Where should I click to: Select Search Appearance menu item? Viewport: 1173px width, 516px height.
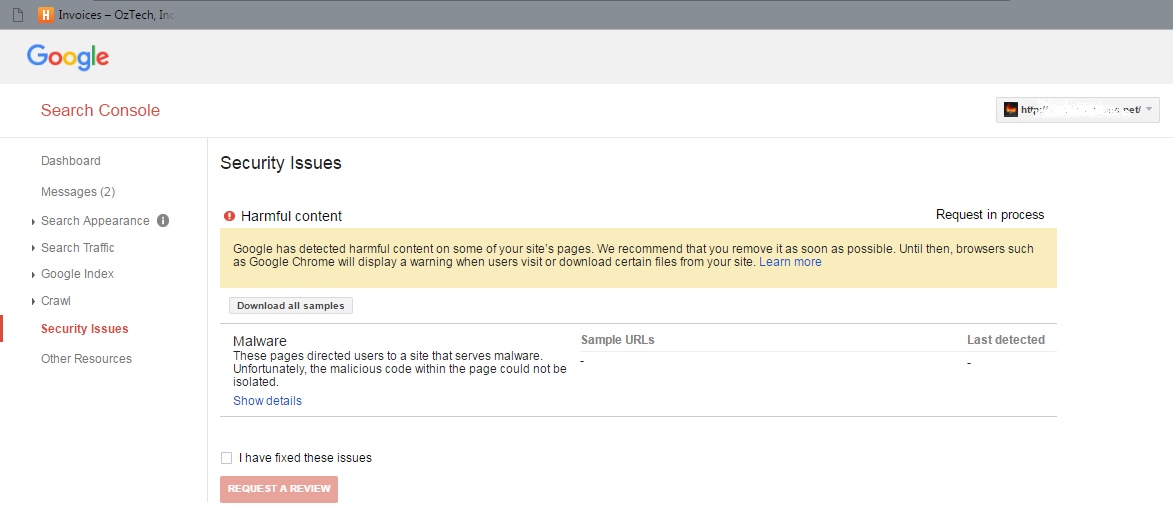pyautogui.click(x=95, y=221)
